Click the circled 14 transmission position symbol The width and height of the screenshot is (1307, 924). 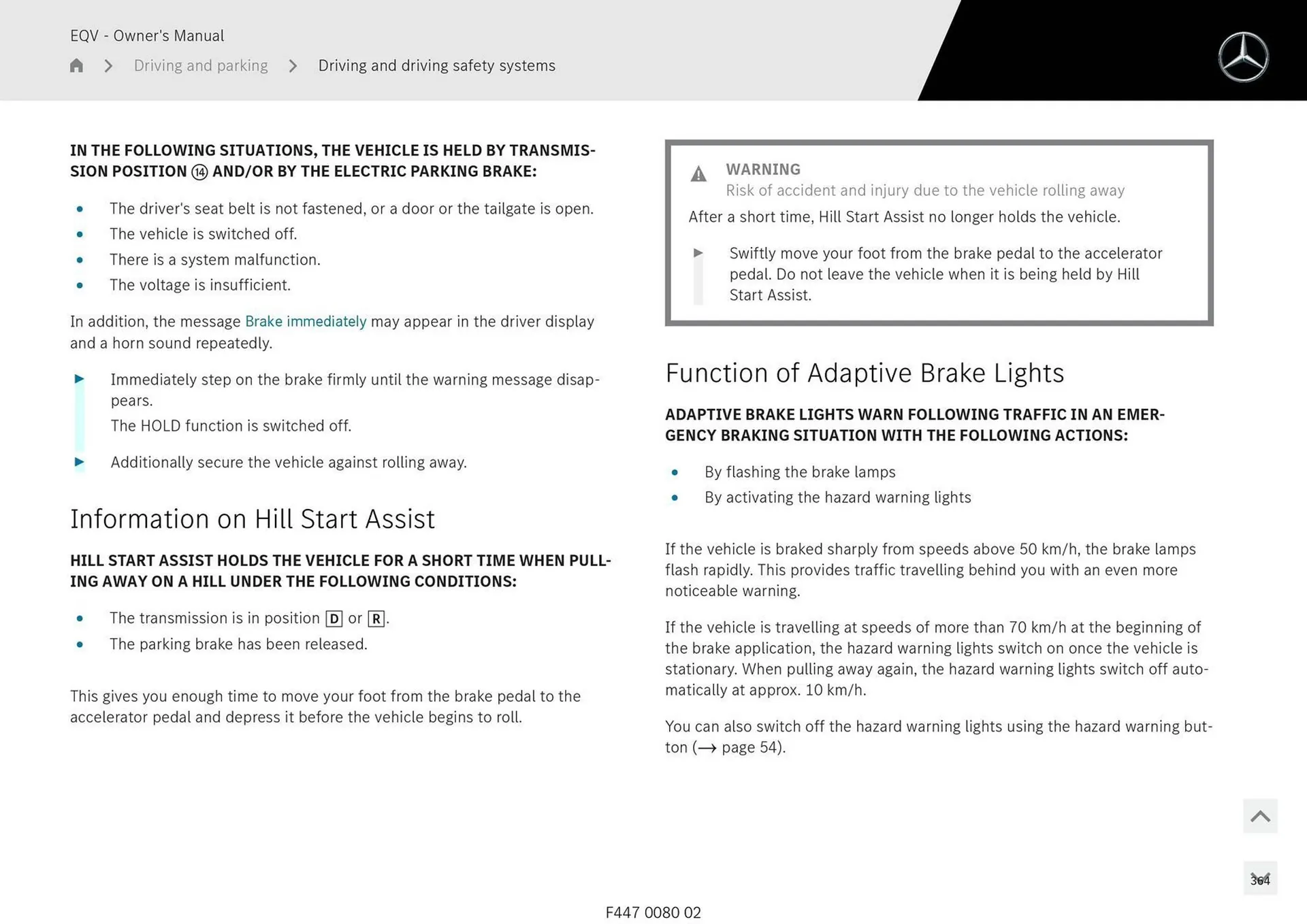tap(199, 171)
